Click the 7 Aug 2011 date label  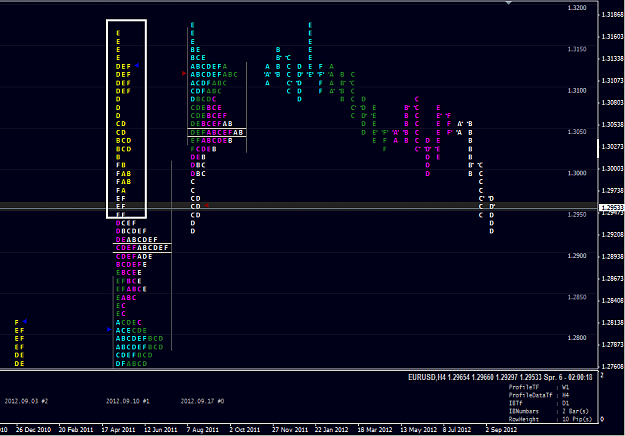(203, 430)
